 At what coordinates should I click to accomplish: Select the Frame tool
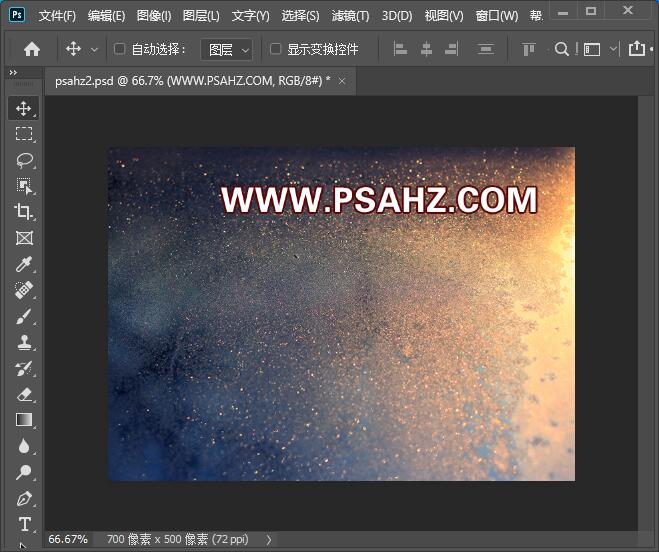click(24, 238)
